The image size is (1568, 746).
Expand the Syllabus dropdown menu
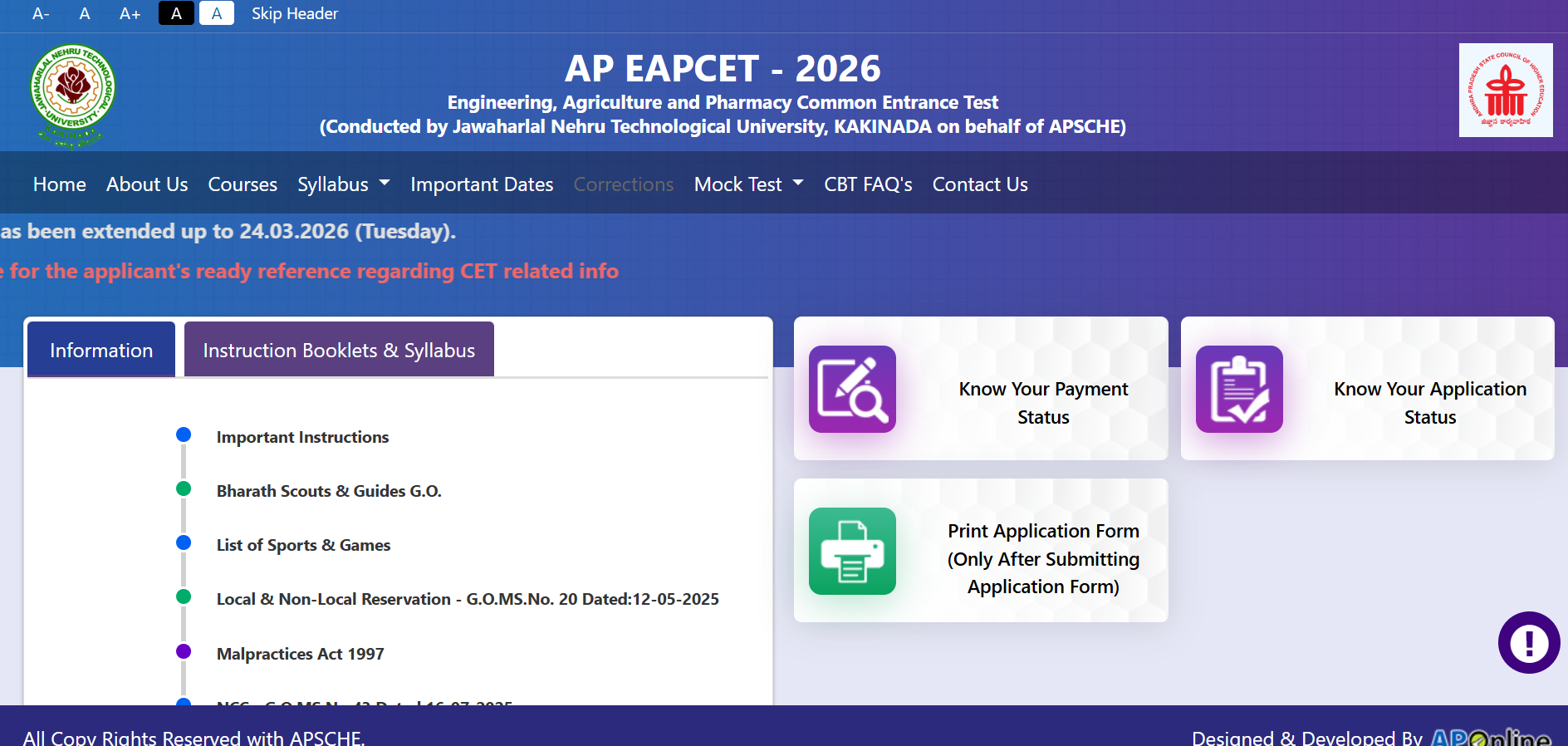pos(343,184)
